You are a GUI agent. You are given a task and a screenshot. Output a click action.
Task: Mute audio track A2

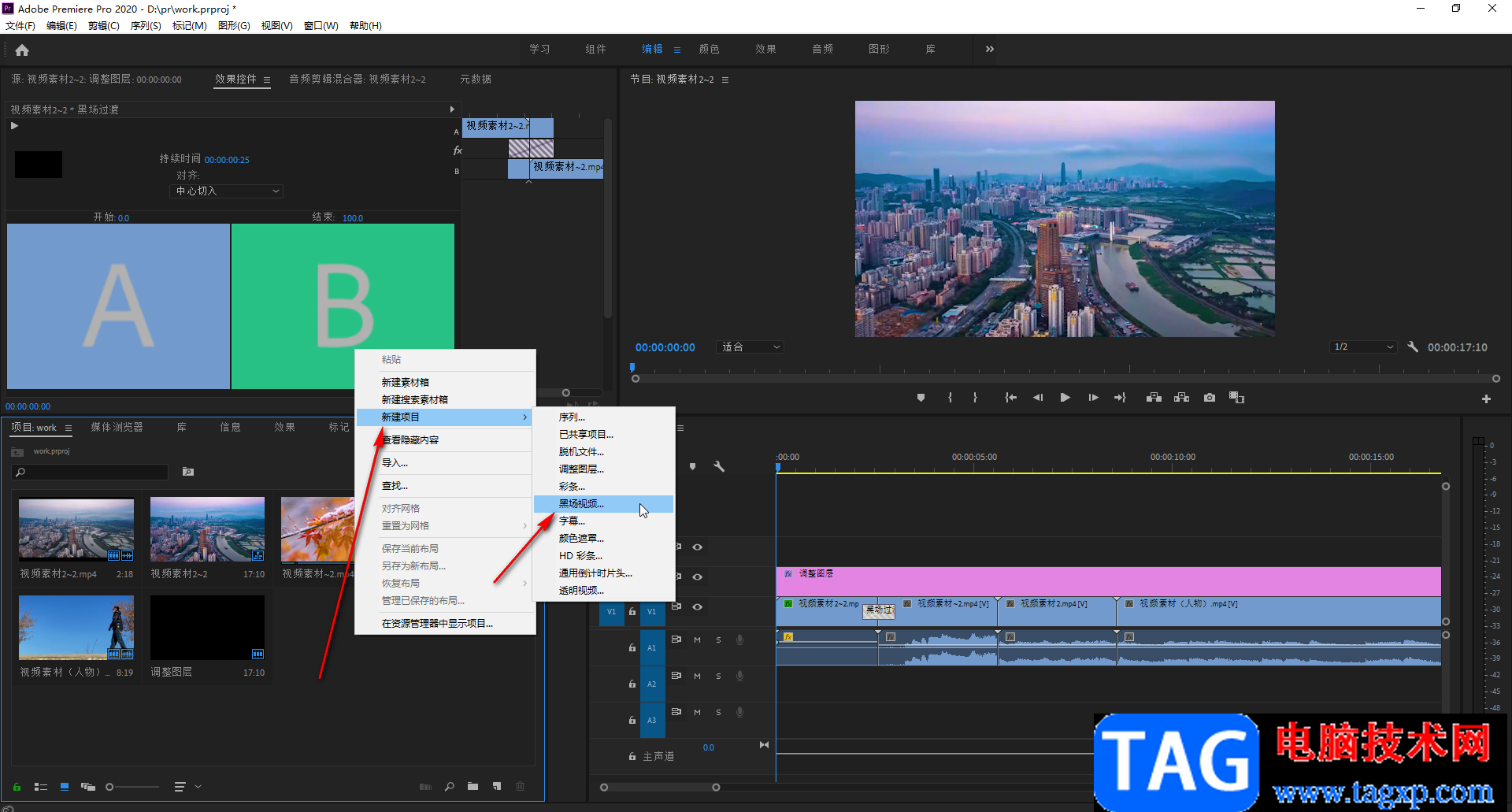(697, 677)
